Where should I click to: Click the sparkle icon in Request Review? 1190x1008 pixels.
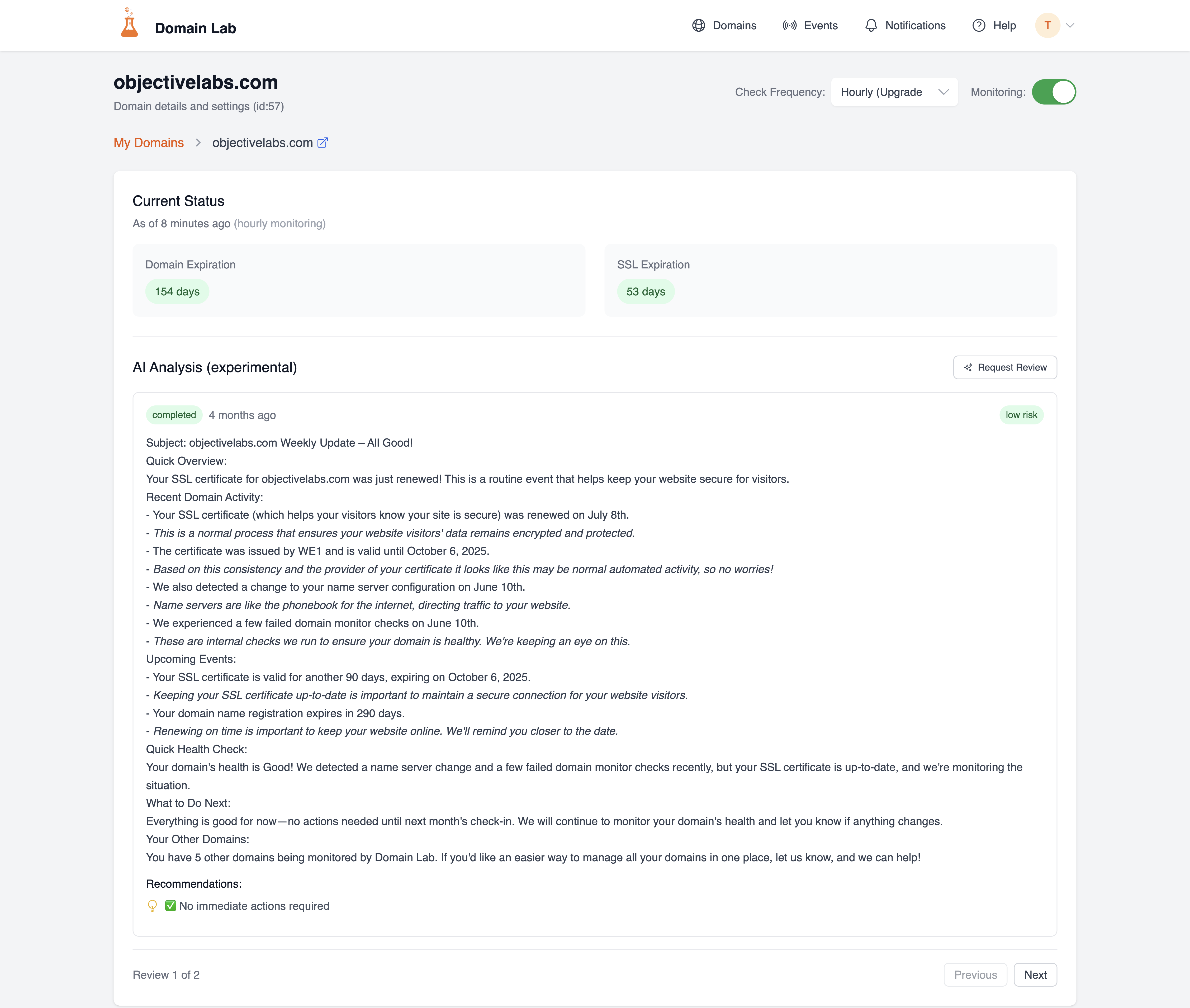pyautogui.click(x=968, y=367)
